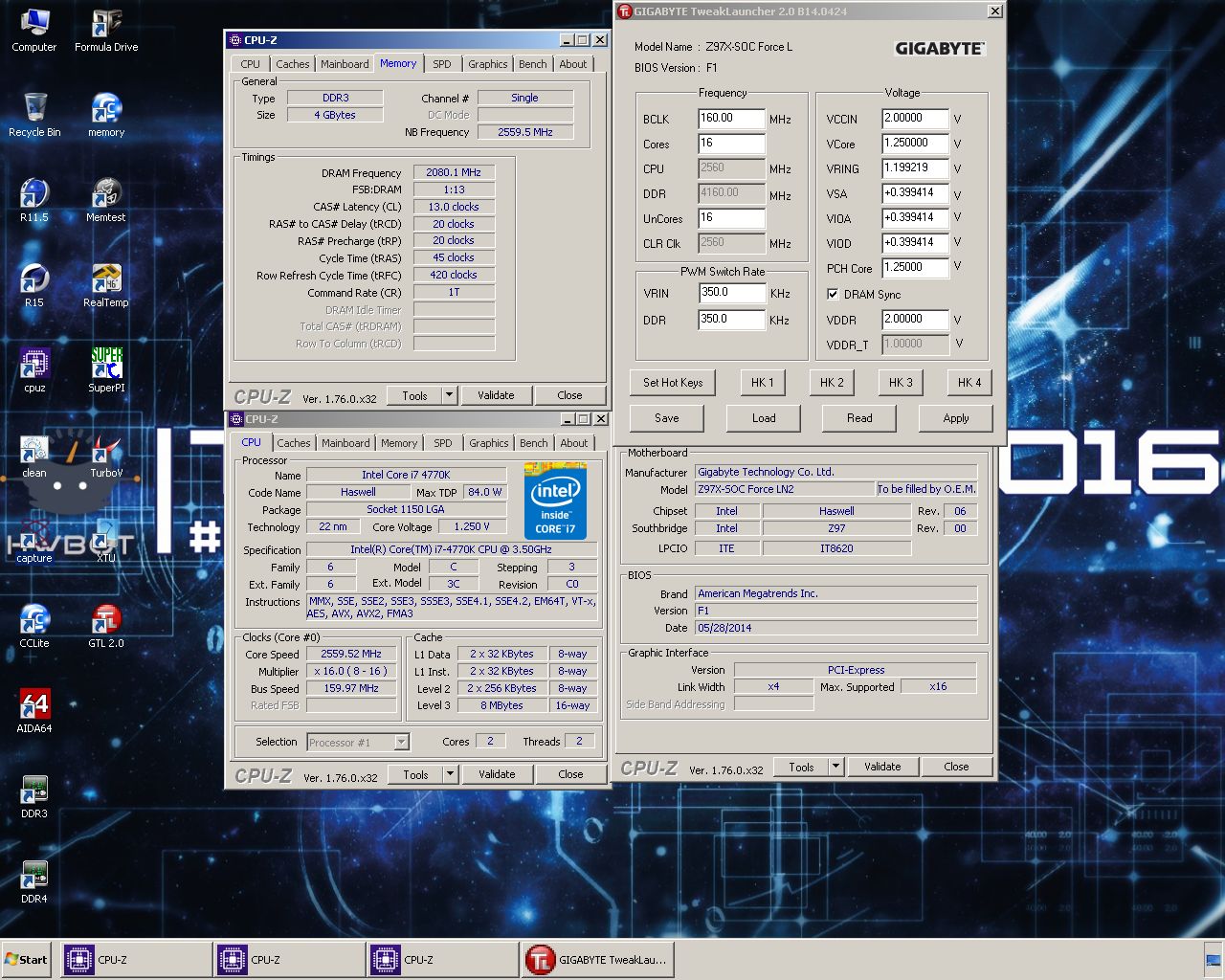Open the memory desktop shortcut
The height and width of the screenshot is (980, 1225).
coord(106,115)
